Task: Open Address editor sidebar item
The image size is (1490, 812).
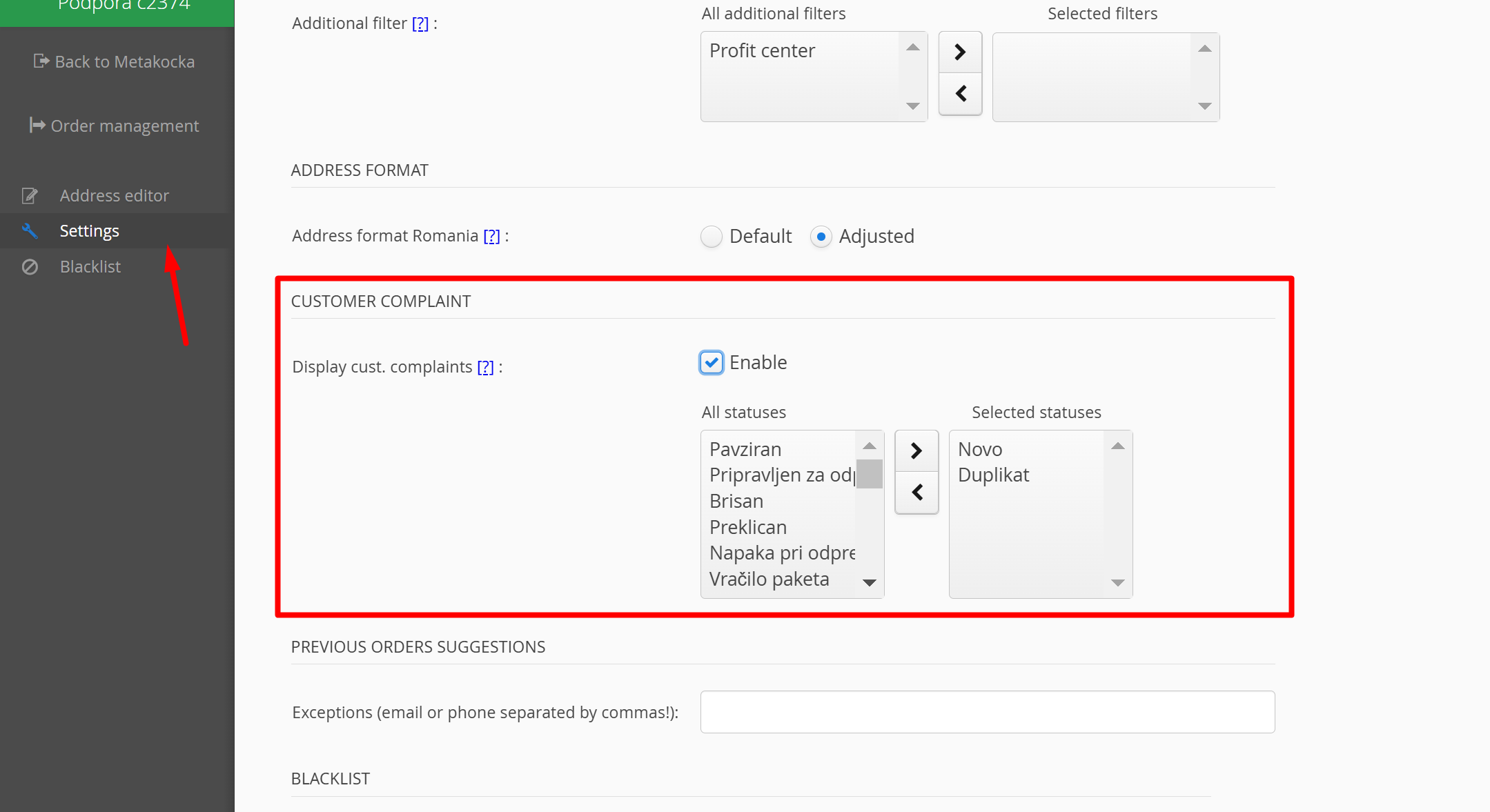Action: 114,196
